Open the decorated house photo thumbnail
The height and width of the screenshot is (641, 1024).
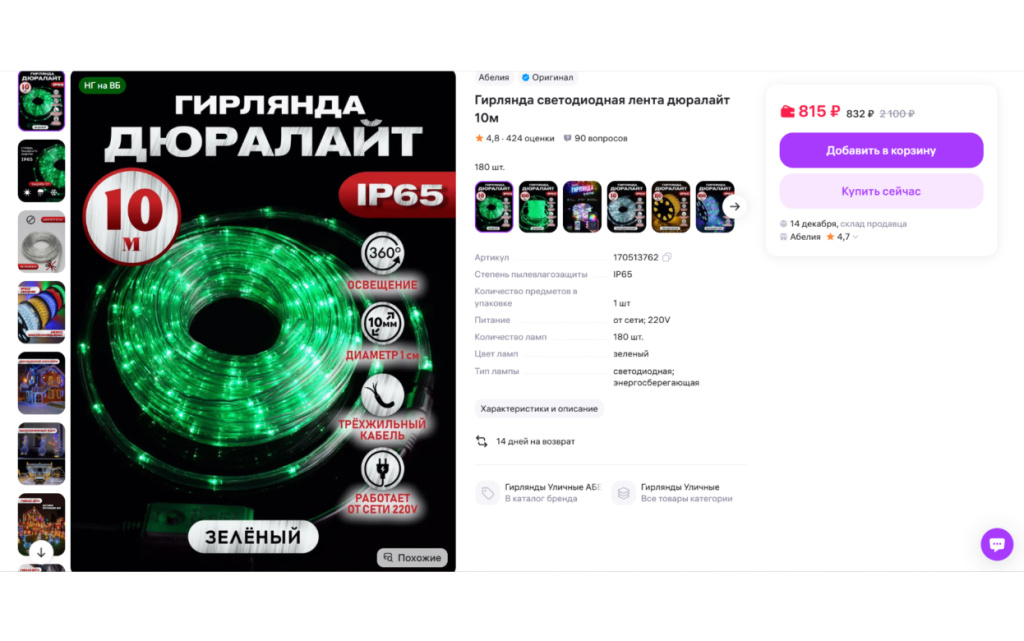tap(41, 383)
